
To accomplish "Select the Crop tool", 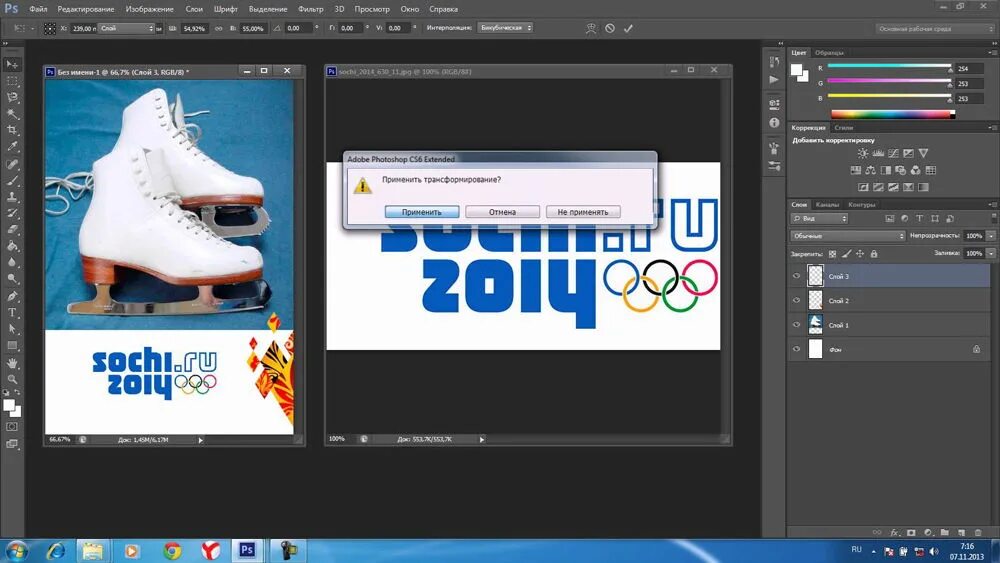I will point(12,130).
